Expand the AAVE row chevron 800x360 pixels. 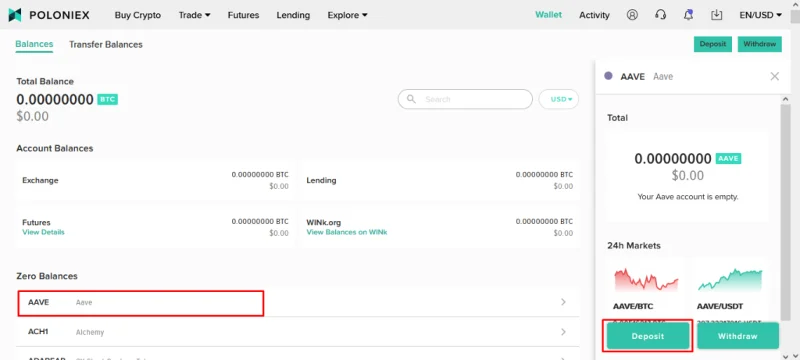pos(563,302)
